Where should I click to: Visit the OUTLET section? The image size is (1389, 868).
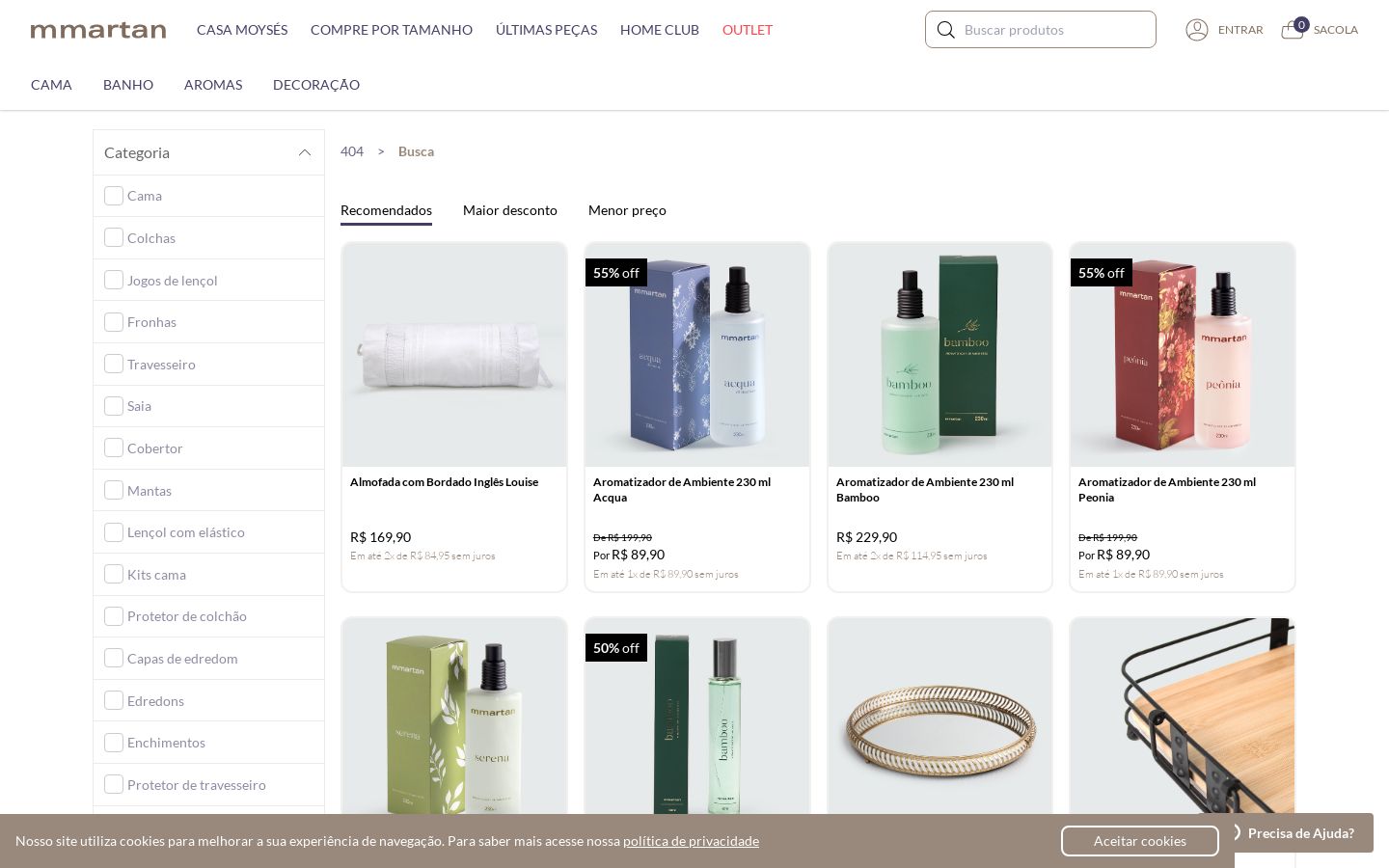[748, 30]
